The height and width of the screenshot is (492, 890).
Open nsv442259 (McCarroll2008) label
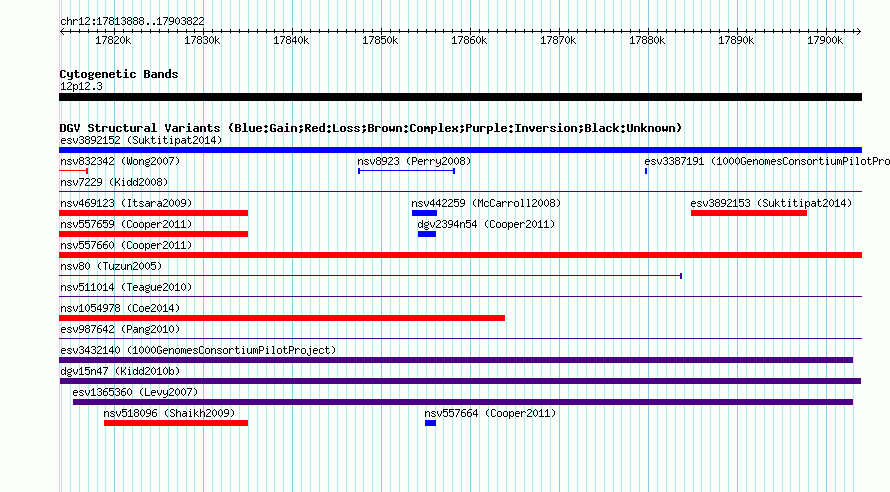[486, 203]
